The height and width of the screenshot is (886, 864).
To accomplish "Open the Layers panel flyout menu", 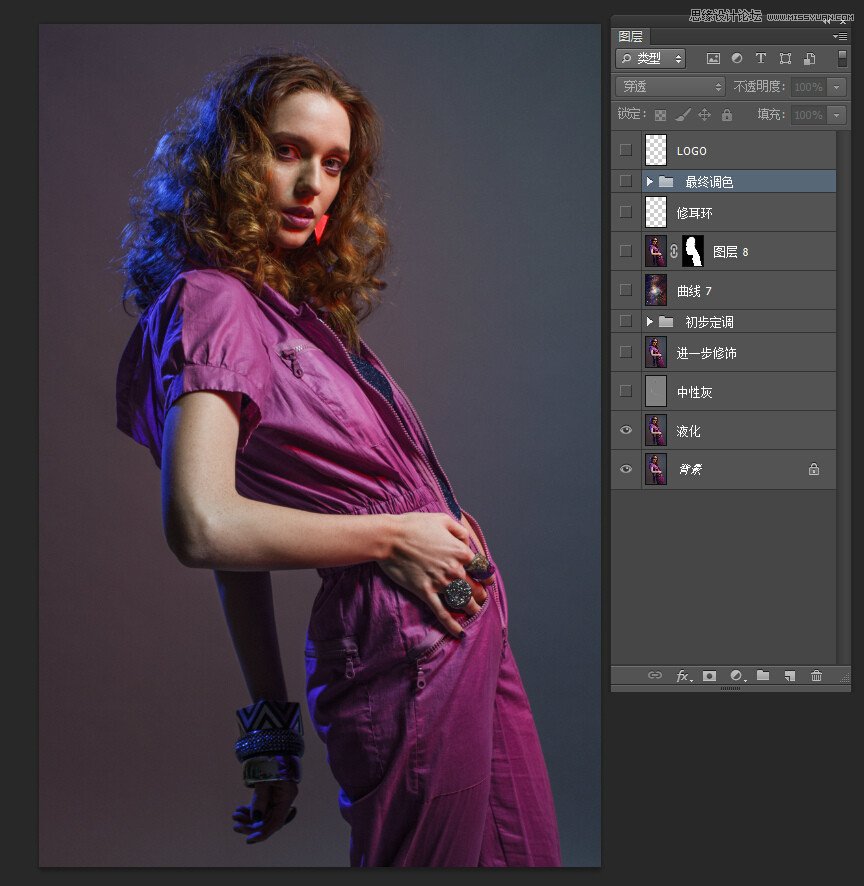I will 840,36.
